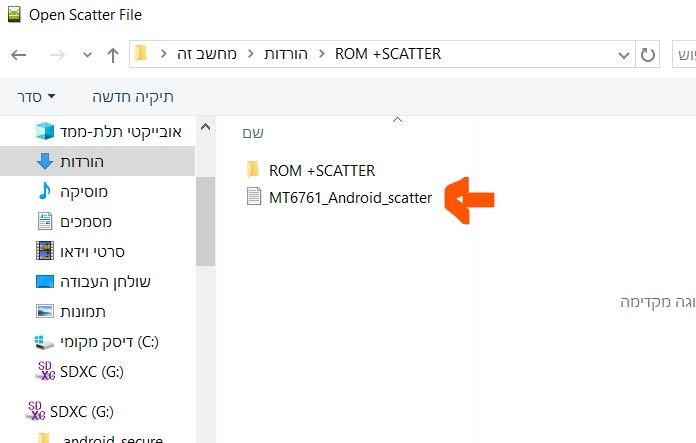
Task: Create a new folder with 'תיקיה חדשה'
Action: pyautogui.click(x=133, y=97)
